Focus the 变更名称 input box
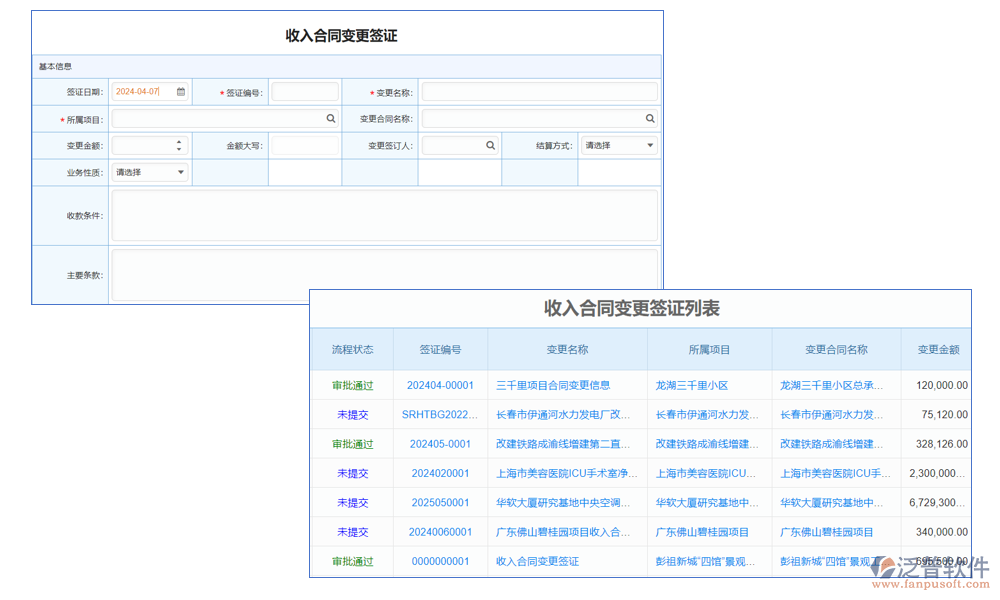 pyautogui.click(x=540, y=91)
